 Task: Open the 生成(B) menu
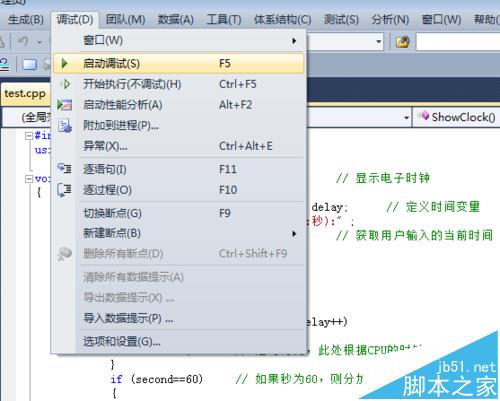pos(26,20)
